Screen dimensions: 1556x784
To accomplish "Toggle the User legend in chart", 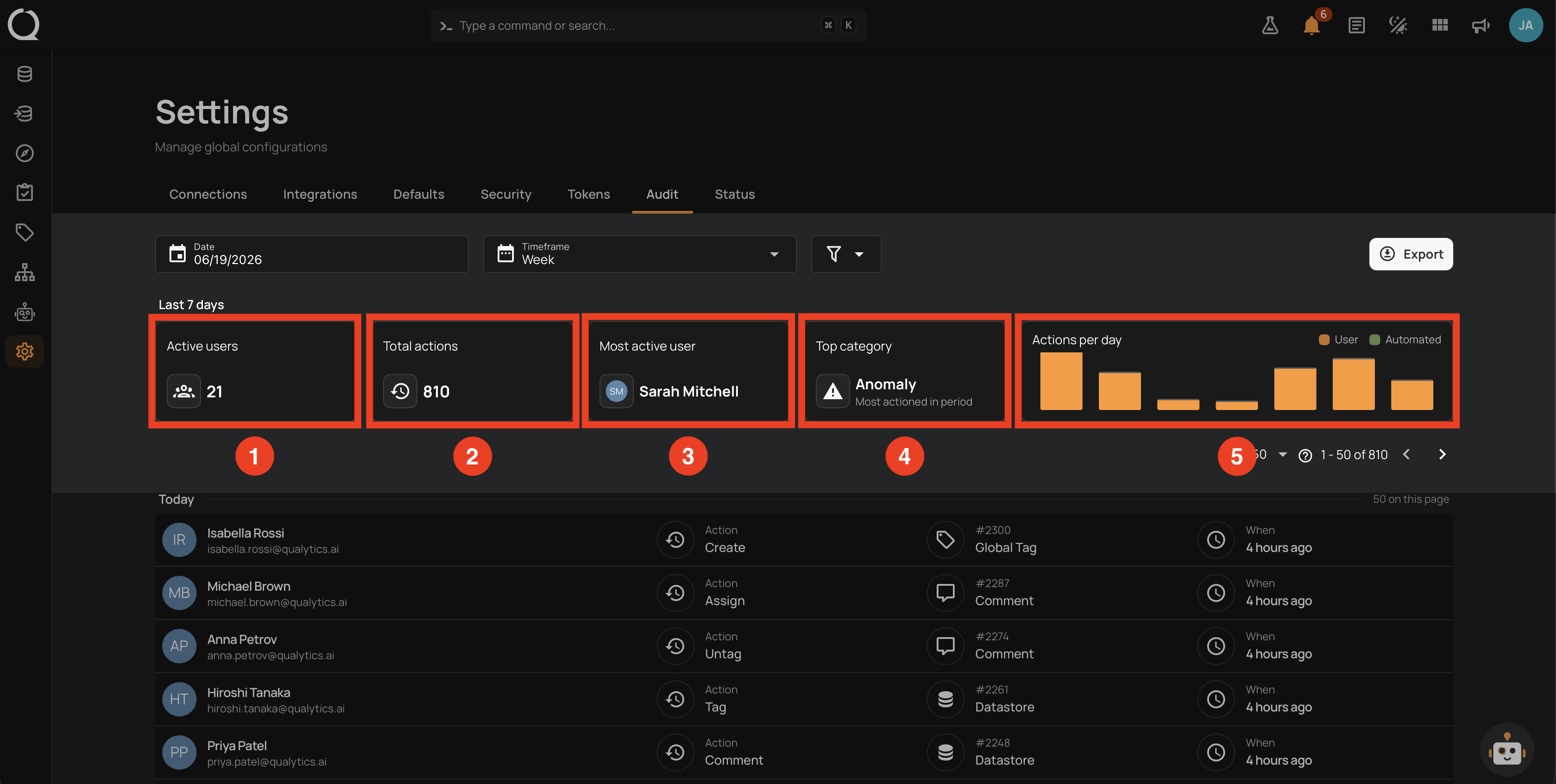I will (1339, 339).
